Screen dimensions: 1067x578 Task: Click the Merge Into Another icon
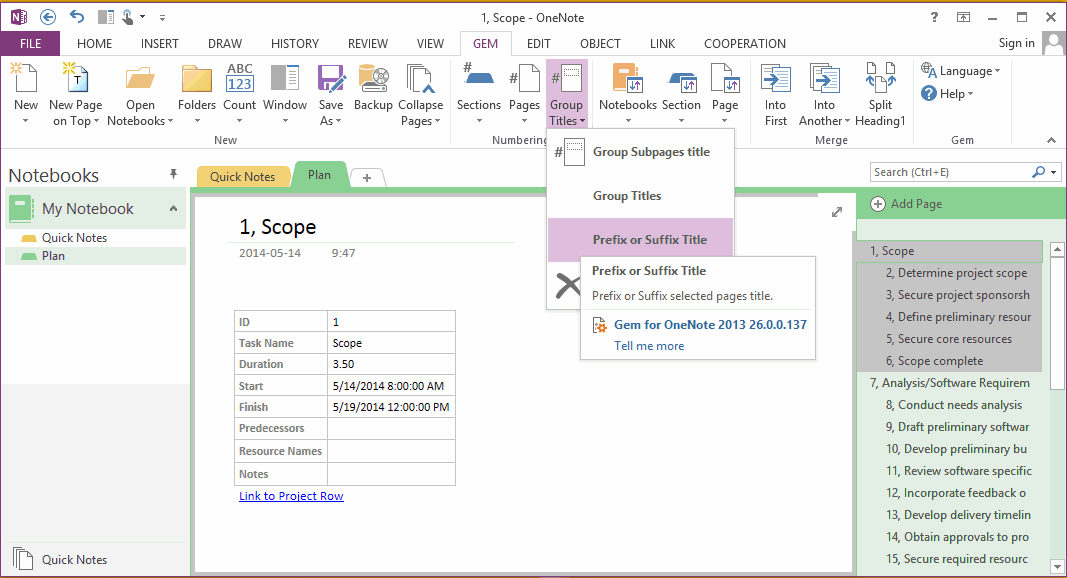tap(824, 78)
